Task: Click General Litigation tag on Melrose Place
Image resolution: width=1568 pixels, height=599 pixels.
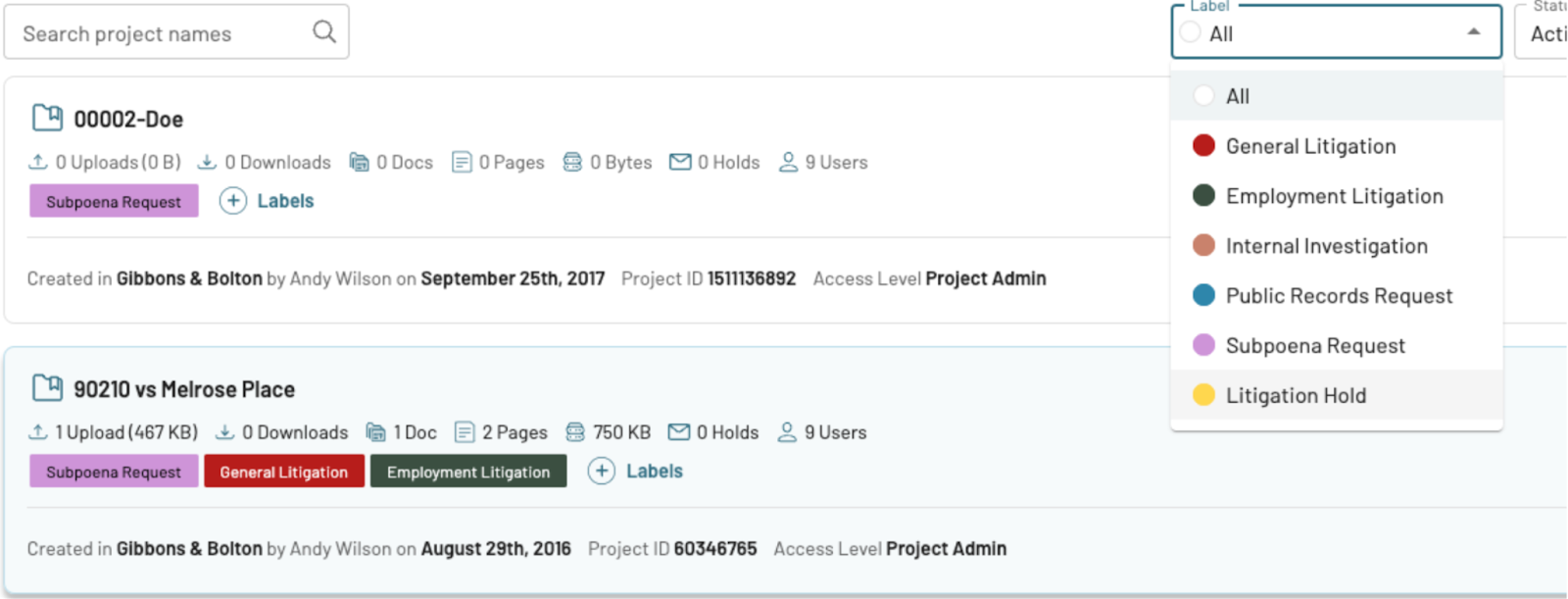Action: pos(284,472)
